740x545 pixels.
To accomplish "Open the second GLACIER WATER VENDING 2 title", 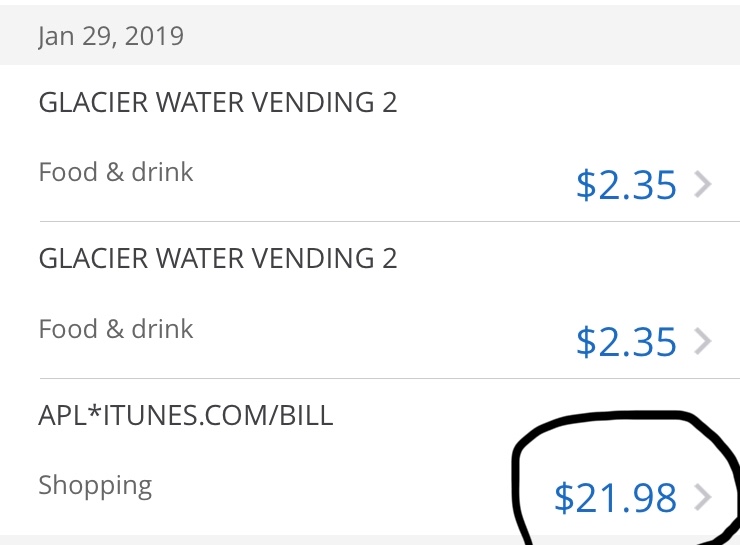I will [218, 259].
